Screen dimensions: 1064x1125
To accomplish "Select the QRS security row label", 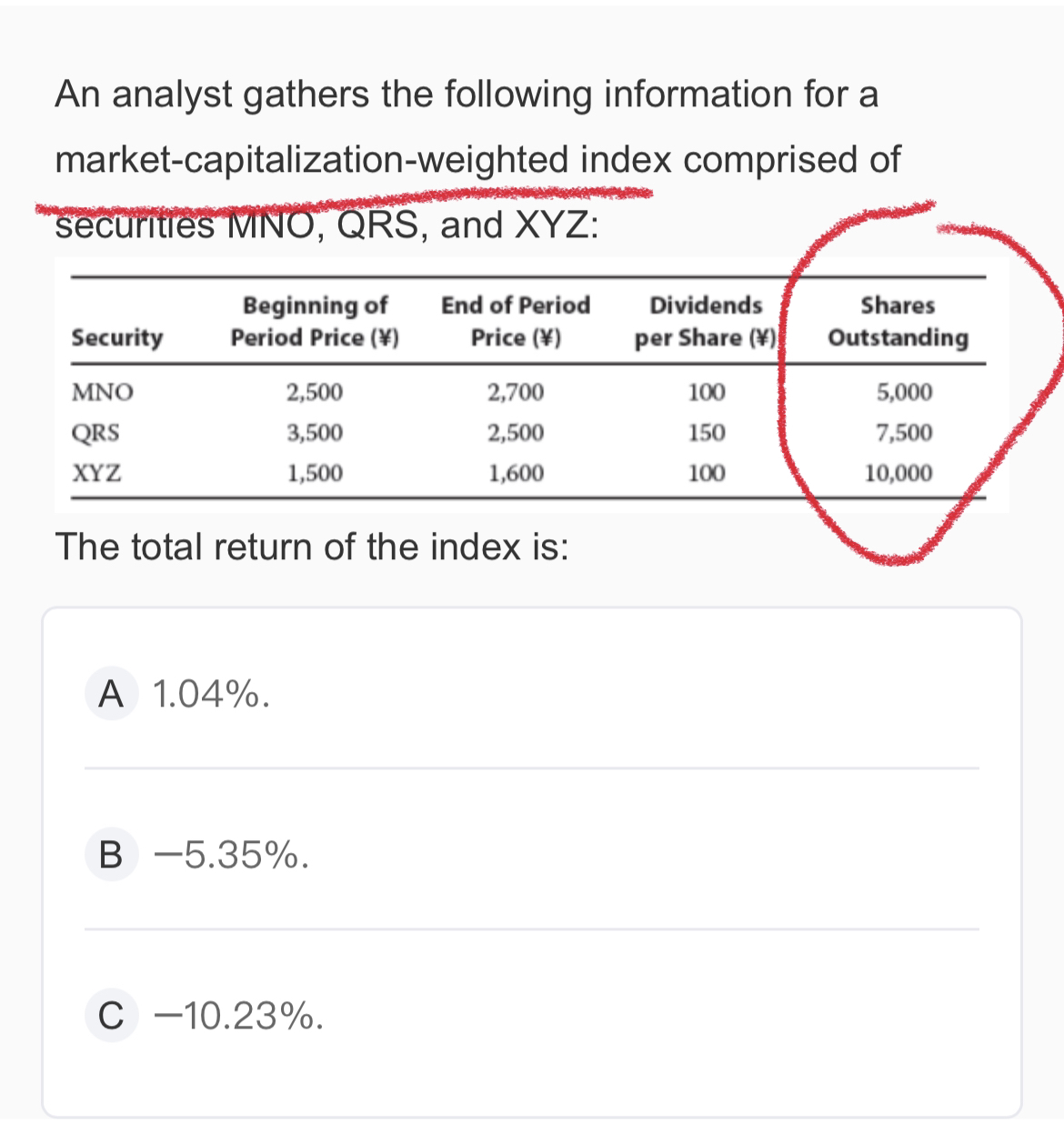I will tap(95, 433).
